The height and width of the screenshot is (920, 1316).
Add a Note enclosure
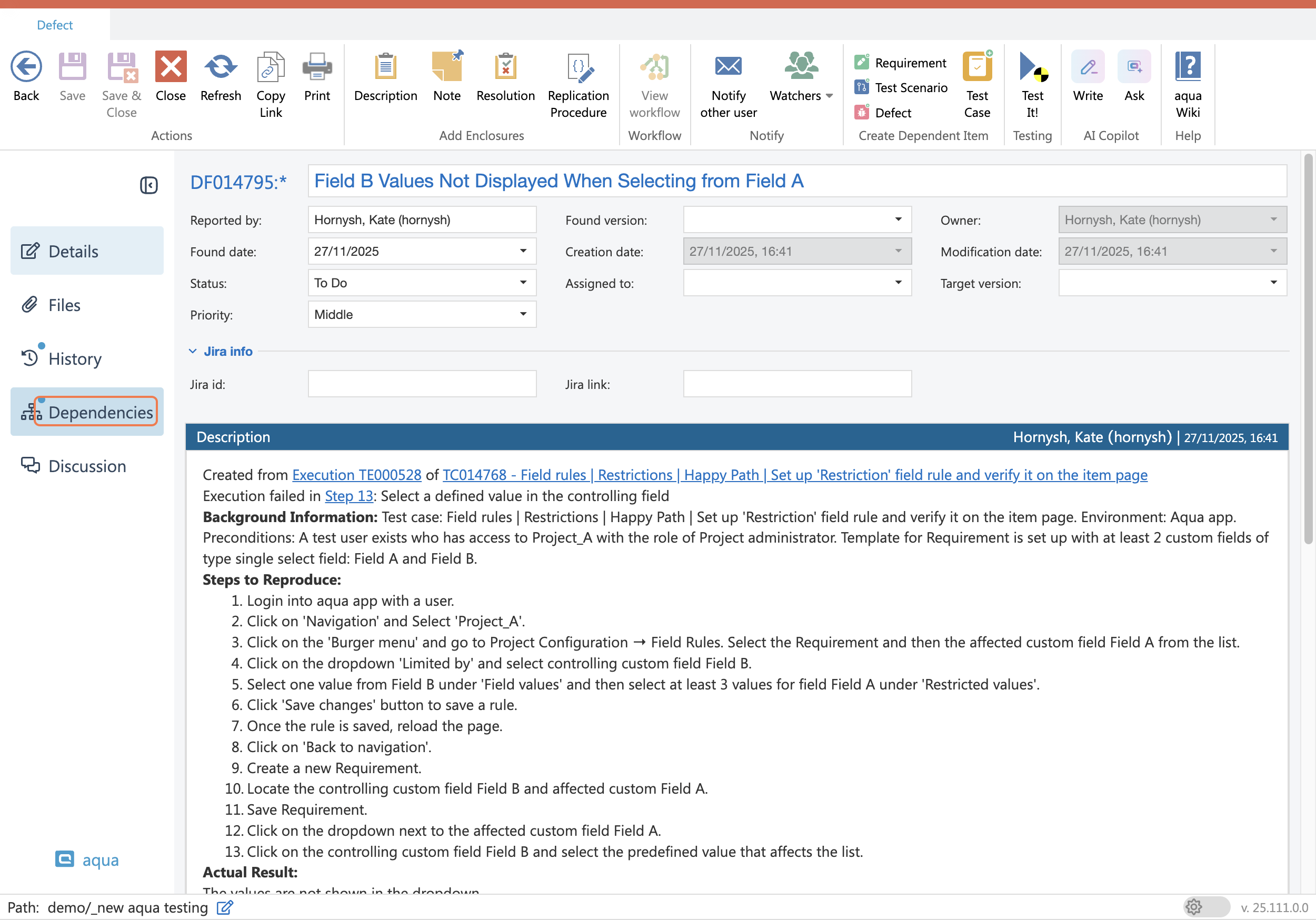[x=446, y=66]
